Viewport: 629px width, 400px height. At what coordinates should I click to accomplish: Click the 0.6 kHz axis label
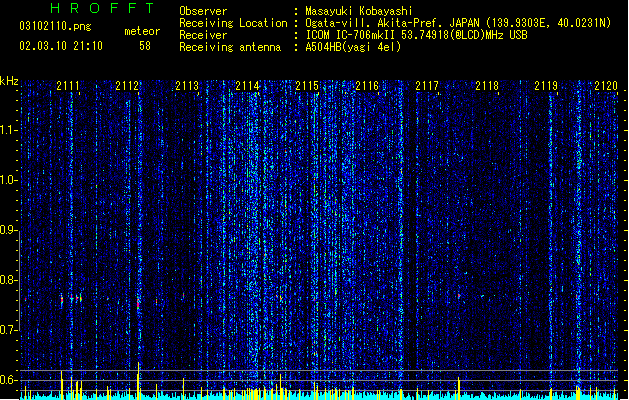click(x=8, y=380)
